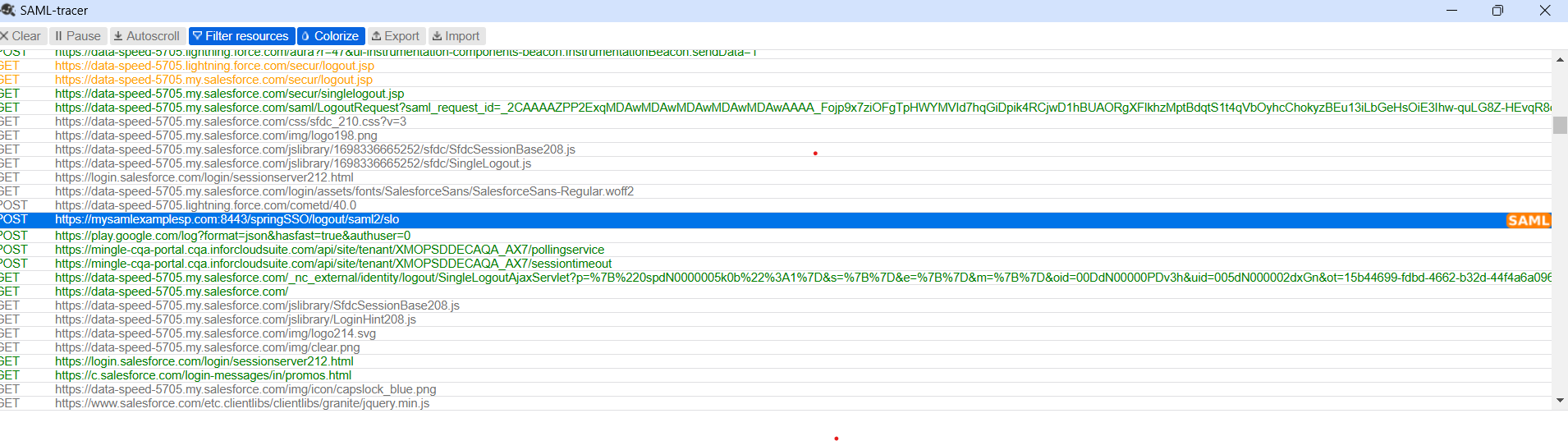
Task: Close the SAML-tracer window
Action: pos(1544,11)
